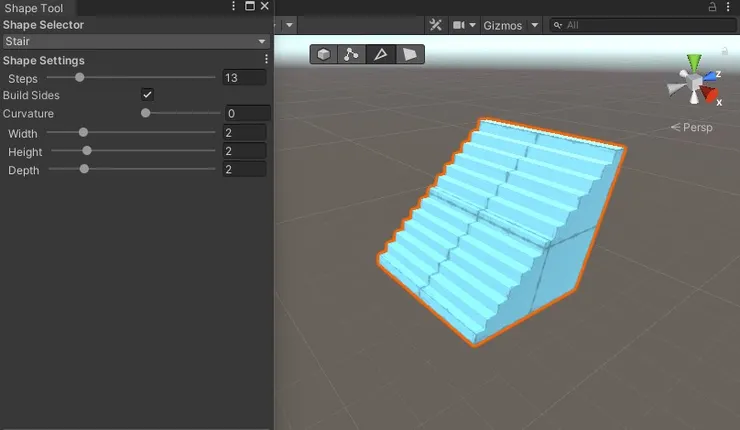Select the Object mode cube icon

[x=324, y=54]
